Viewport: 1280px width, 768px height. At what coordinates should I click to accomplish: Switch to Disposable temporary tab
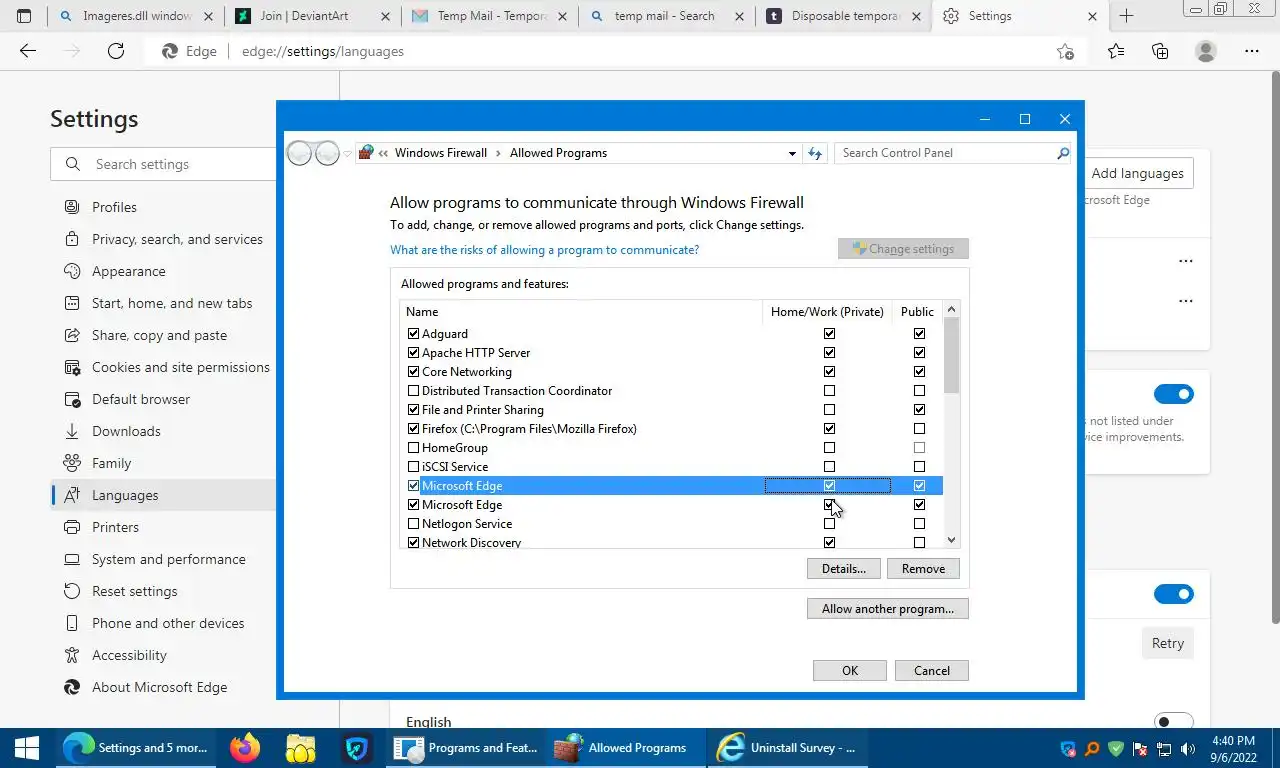[842, 16]
